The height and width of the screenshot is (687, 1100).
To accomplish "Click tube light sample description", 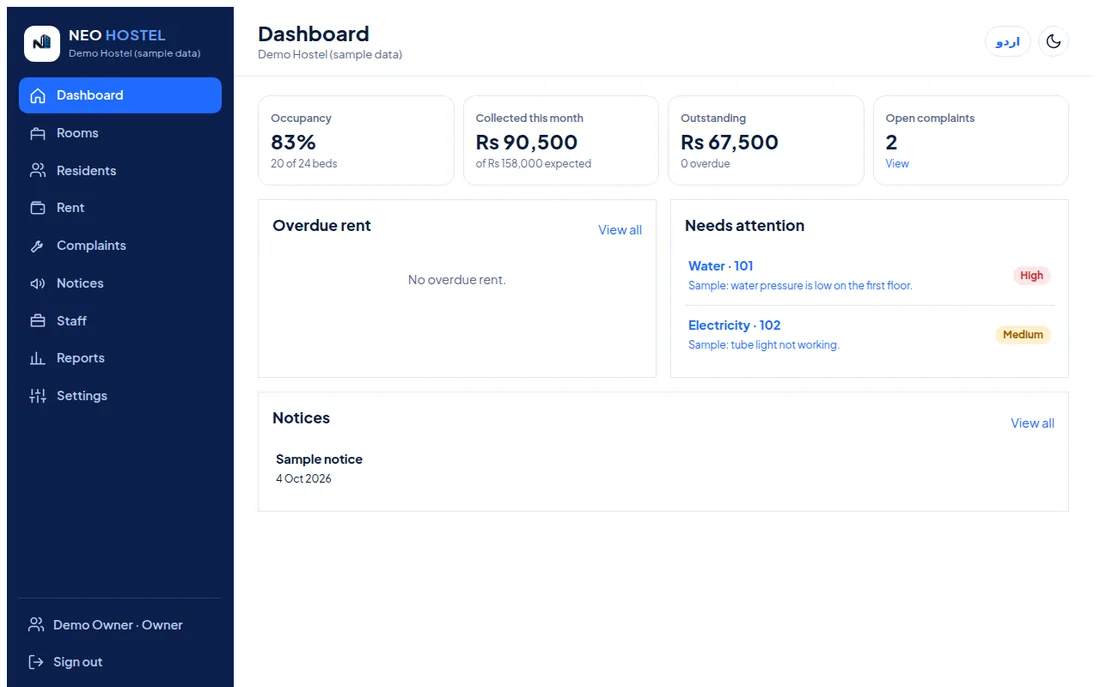I will [x=763, y=345].
